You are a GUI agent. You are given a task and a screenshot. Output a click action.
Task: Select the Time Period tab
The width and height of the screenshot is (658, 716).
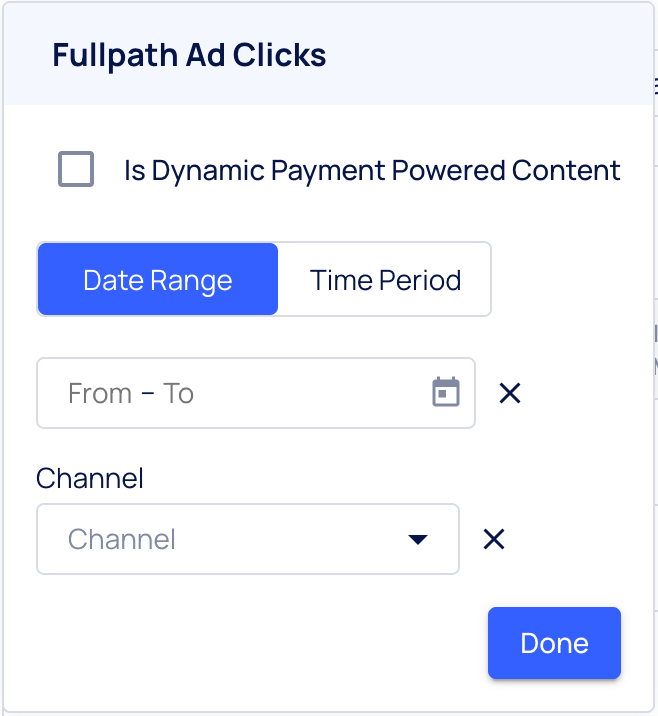[385, 280]
